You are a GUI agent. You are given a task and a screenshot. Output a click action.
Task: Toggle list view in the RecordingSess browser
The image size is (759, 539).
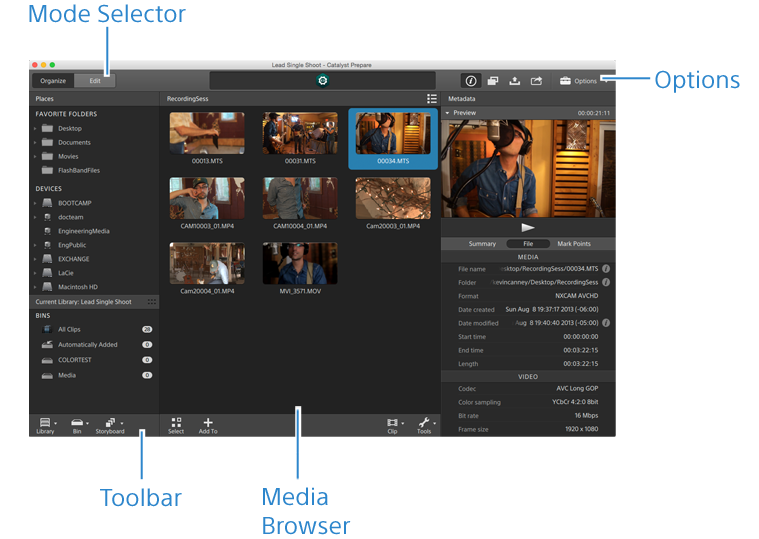[431, 99]
